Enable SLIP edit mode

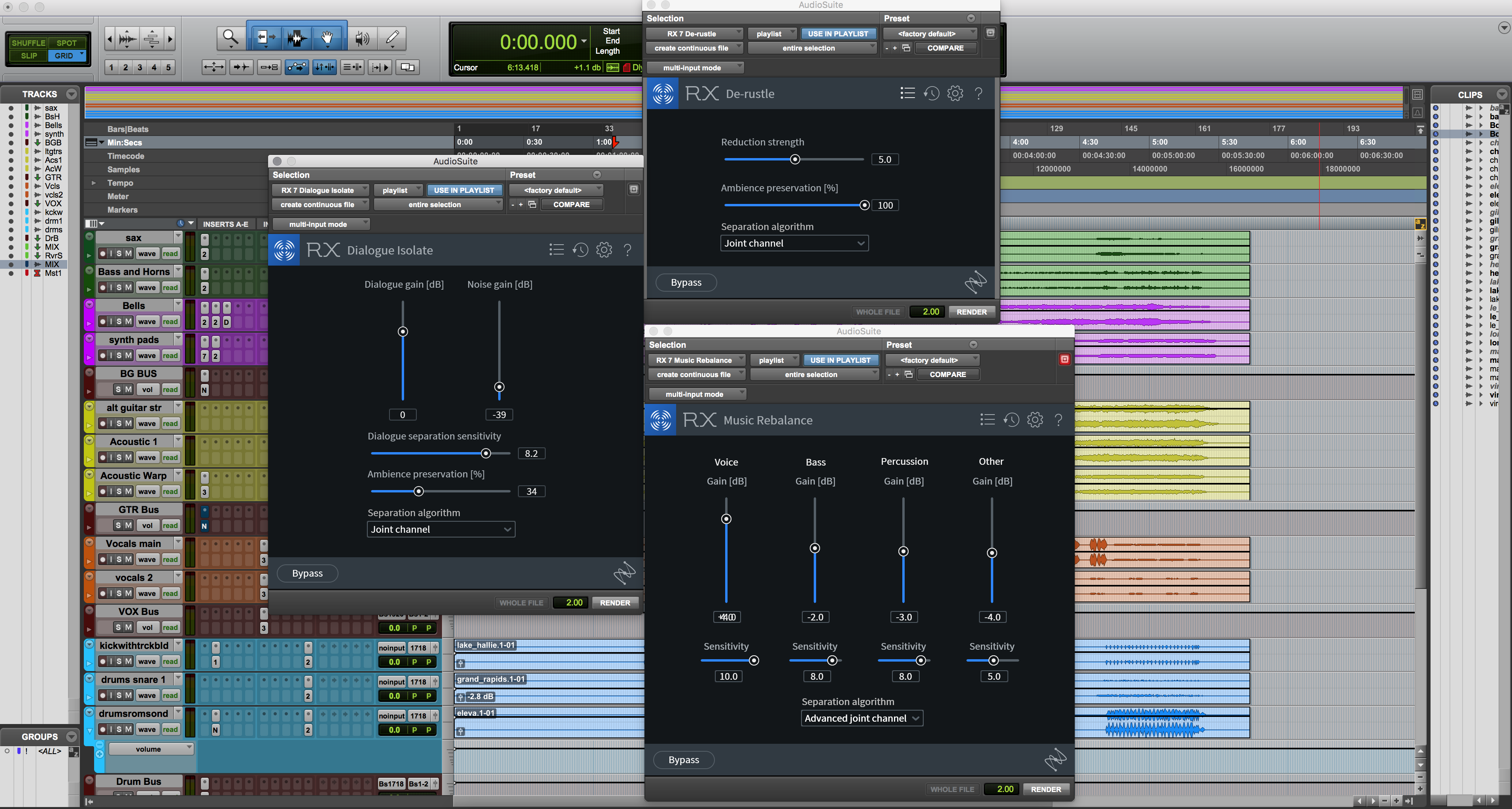click(x=29, y=56)
